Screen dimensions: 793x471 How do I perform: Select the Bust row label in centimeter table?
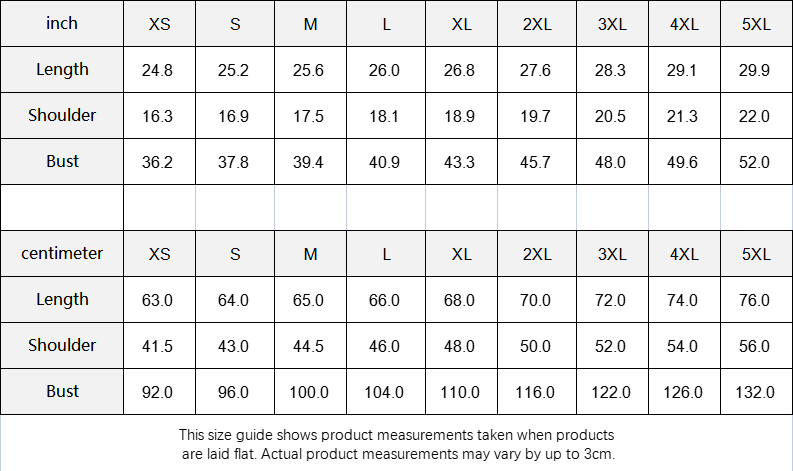[62, 391]
